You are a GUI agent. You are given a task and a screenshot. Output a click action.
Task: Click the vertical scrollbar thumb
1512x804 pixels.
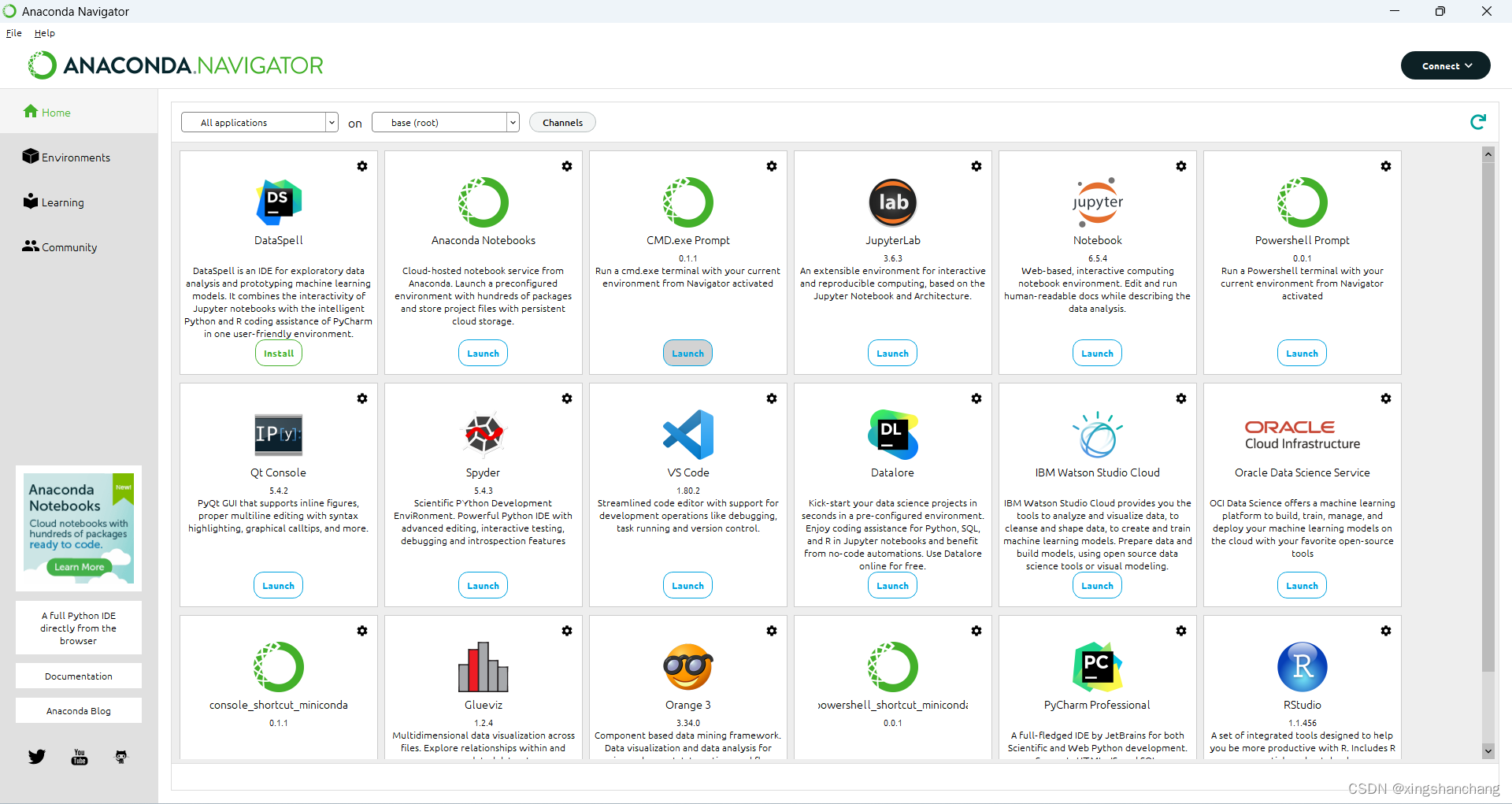[x=1488, y=416]
